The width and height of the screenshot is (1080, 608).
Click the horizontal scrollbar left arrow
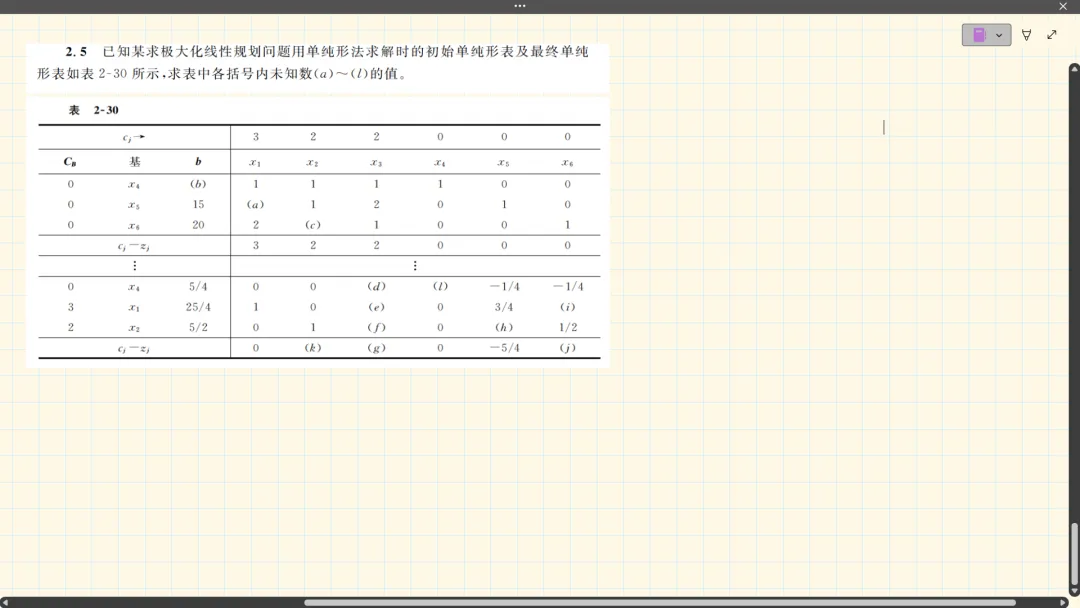click(5, 602)
